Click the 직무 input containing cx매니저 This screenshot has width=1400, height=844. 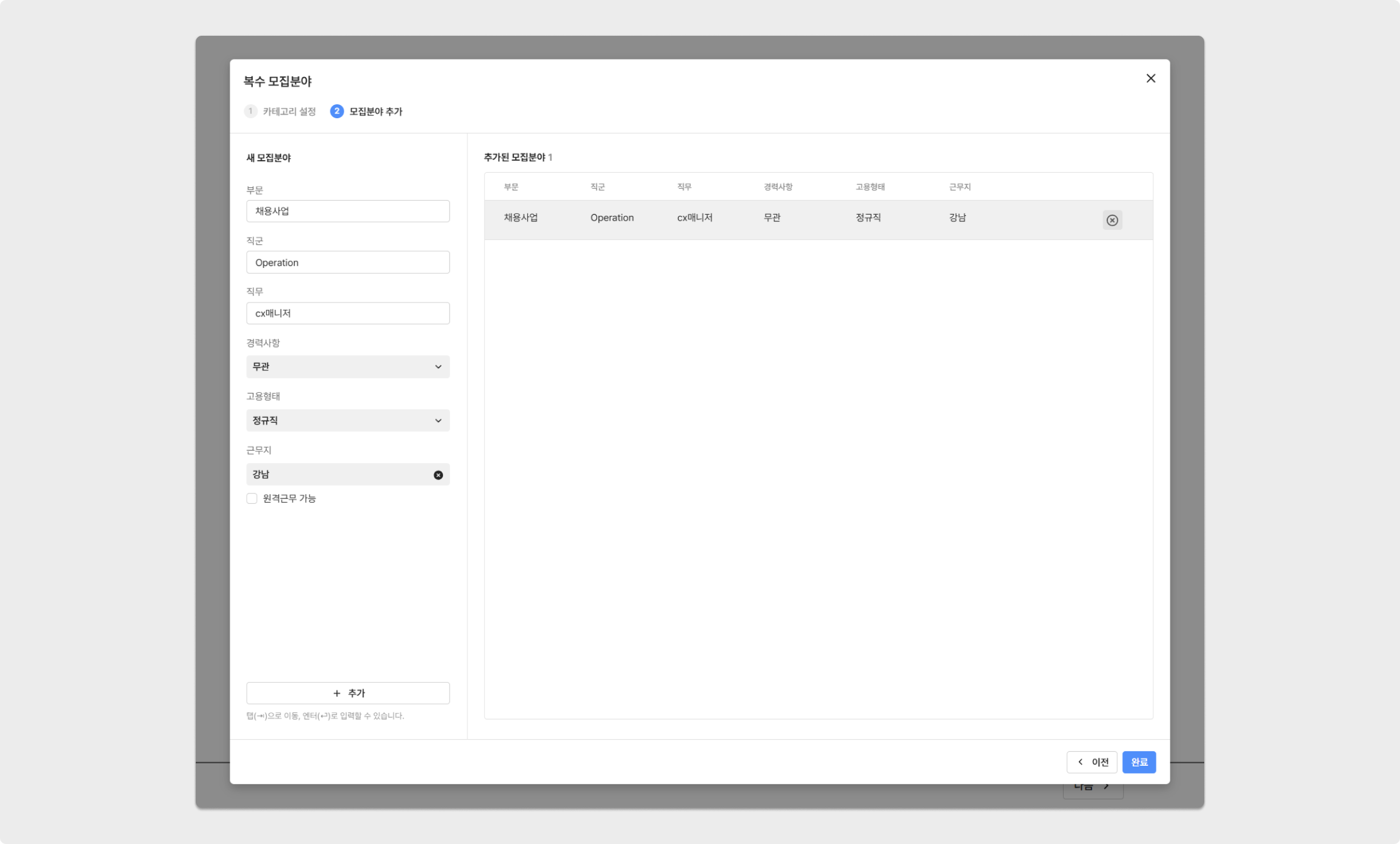[347, 313]
